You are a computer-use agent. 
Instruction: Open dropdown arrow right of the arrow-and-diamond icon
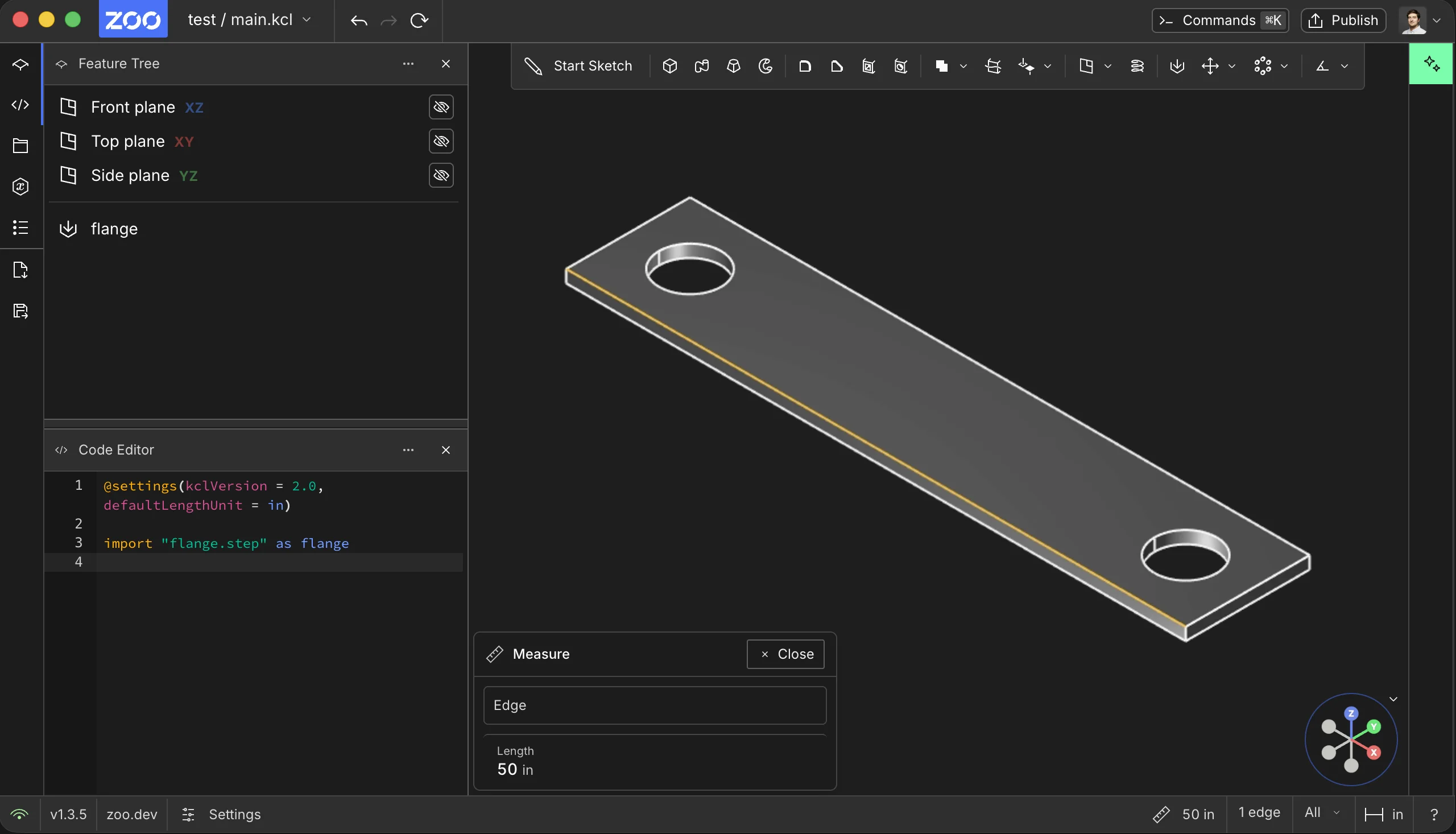[1047, 67]
